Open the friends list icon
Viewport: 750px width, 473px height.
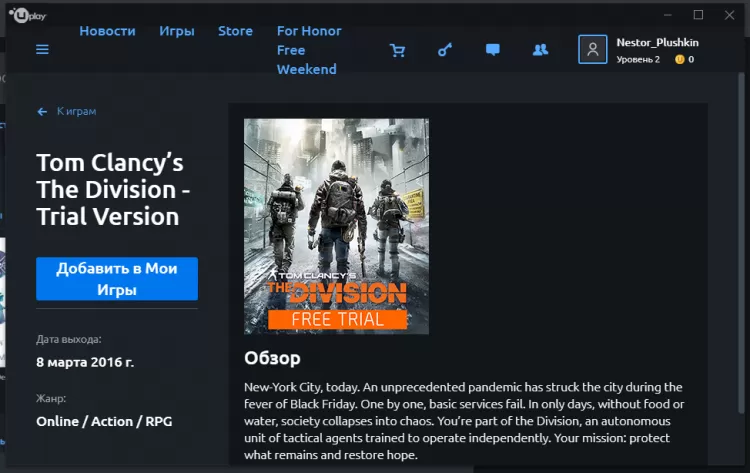pos(540,50)
